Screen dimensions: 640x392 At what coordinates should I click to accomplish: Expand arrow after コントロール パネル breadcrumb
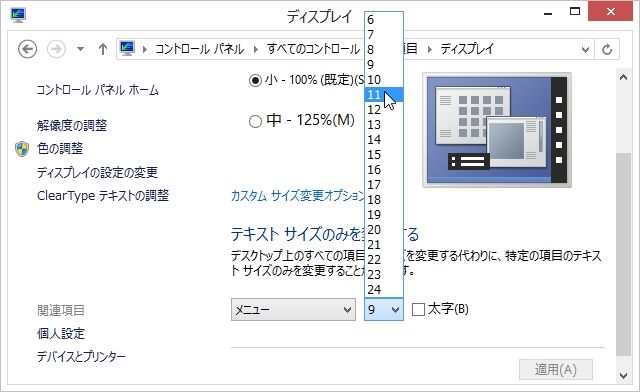256,49
